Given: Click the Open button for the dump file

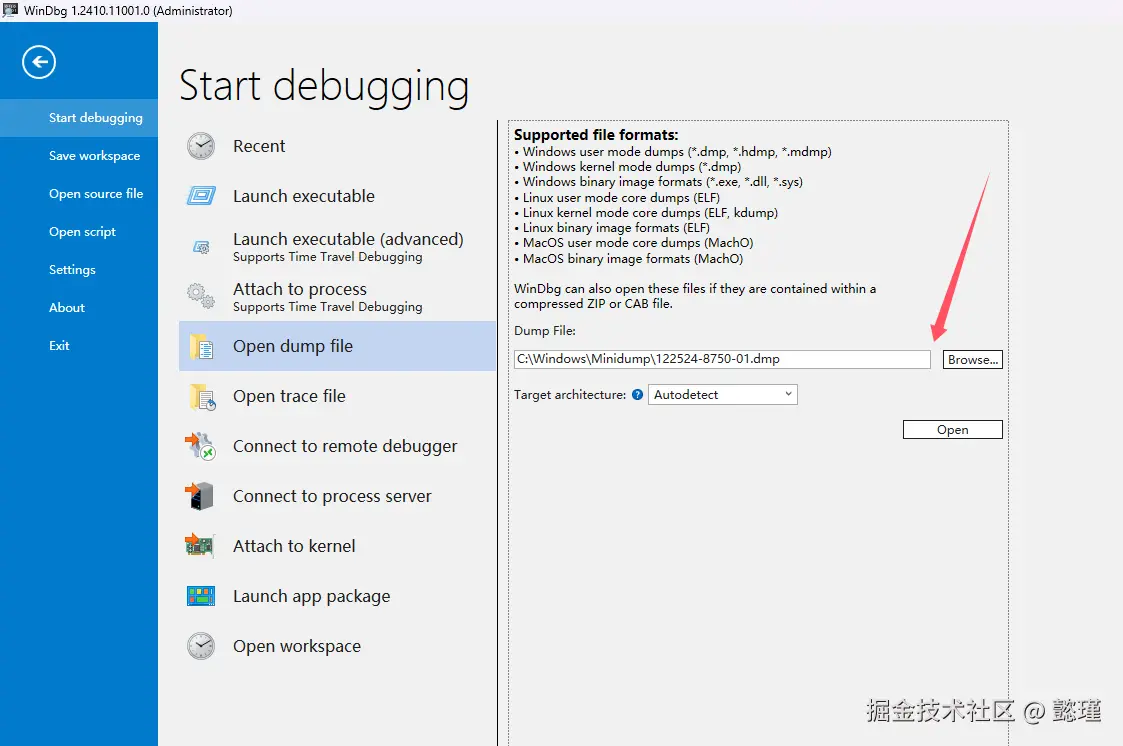Looking at the screenshot, I should coord(953,430).
